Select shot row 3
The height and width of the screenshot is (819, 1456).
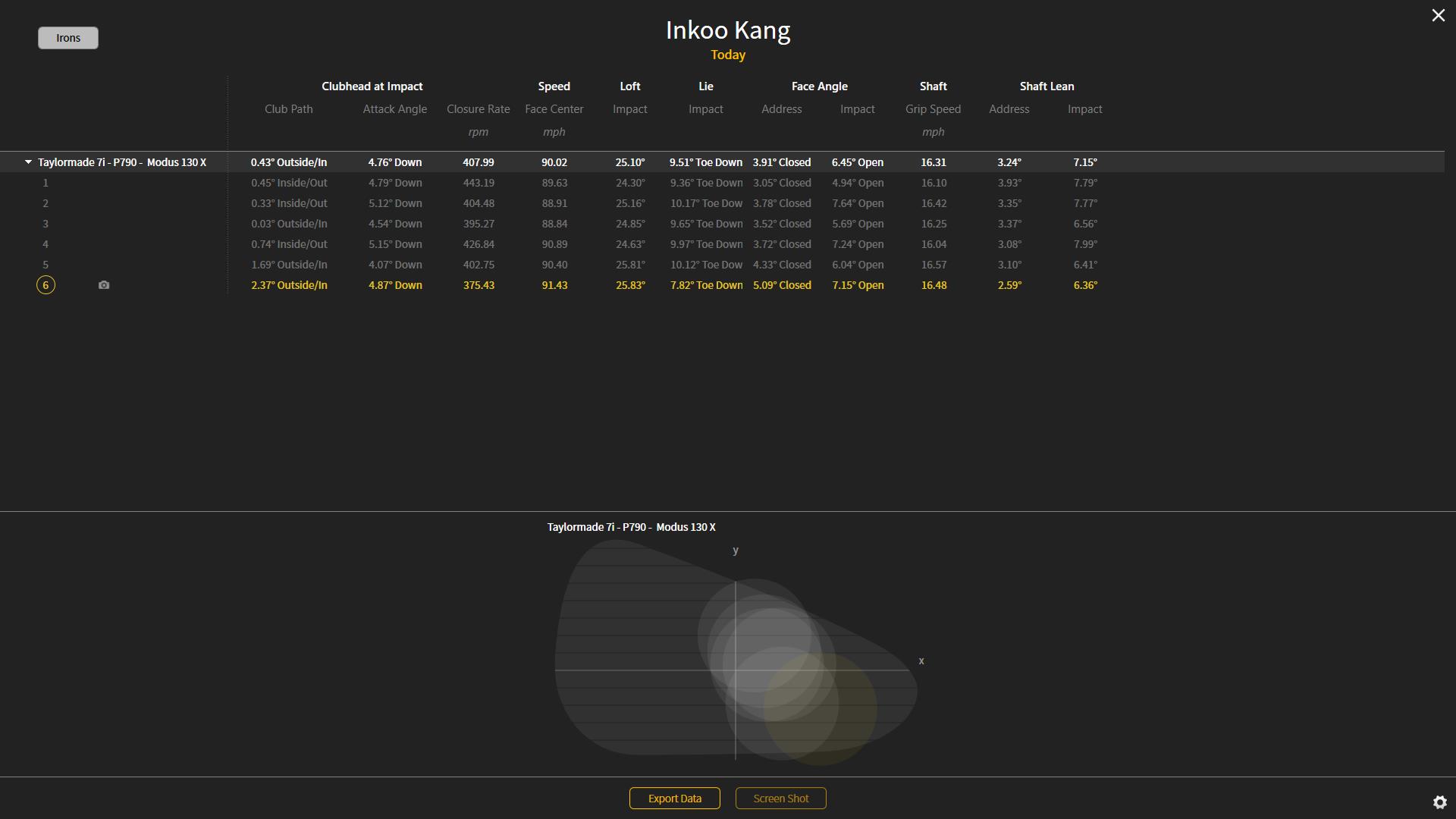pos(722,224)
